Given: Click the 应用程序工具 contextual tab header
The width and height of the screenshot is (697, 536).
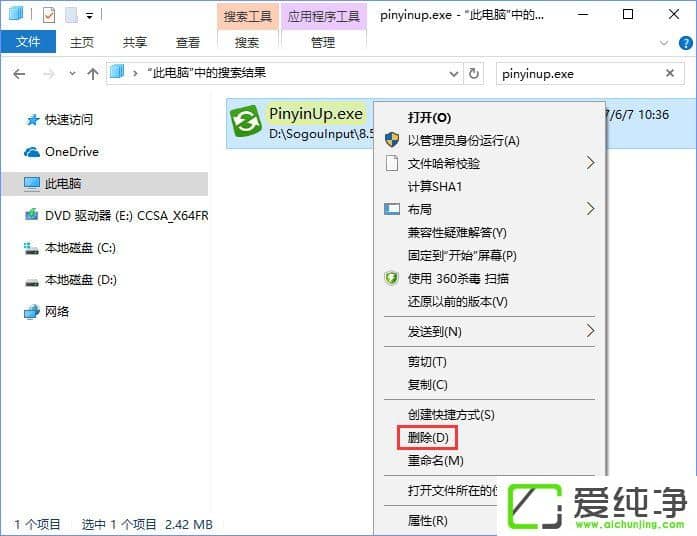Looking at the screenshot, I should (x=323, y=16).
